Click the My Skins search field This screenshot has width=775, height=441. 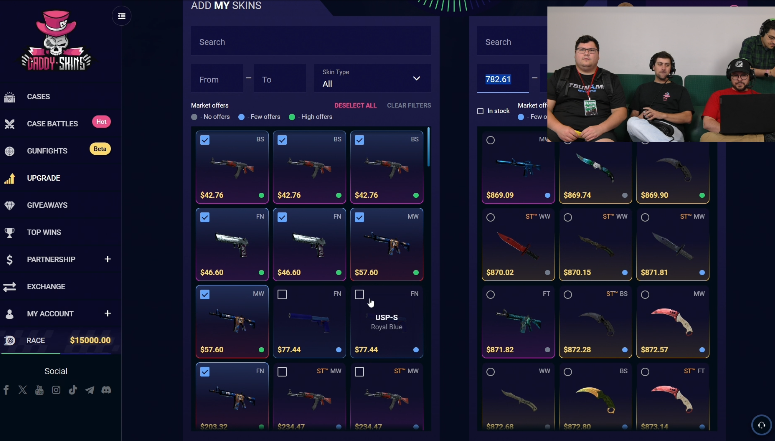[x=311, y=42]
